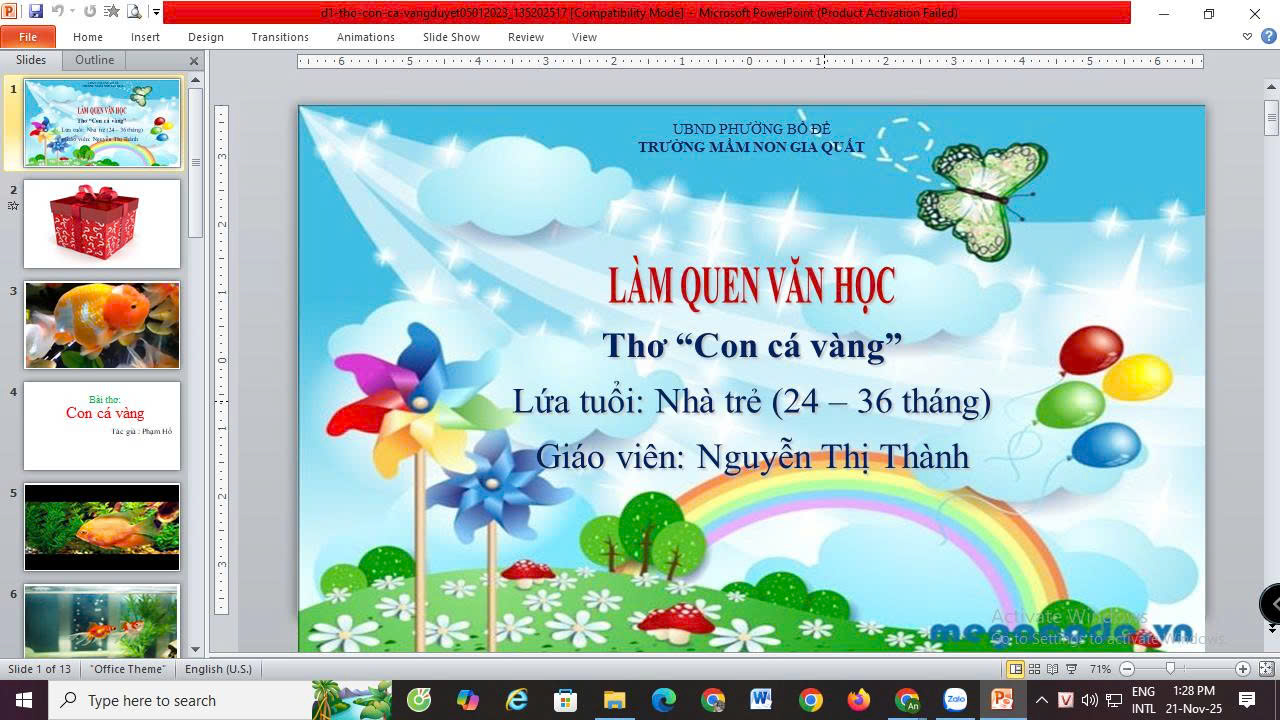
Task: Click the English (U.S.) language button
Action: [218, 669]
